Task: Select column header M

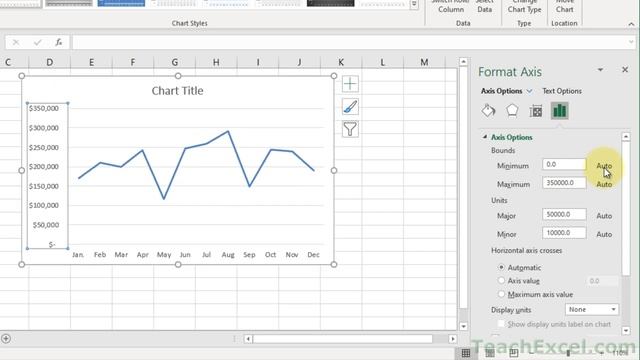Action: [424, 62]
